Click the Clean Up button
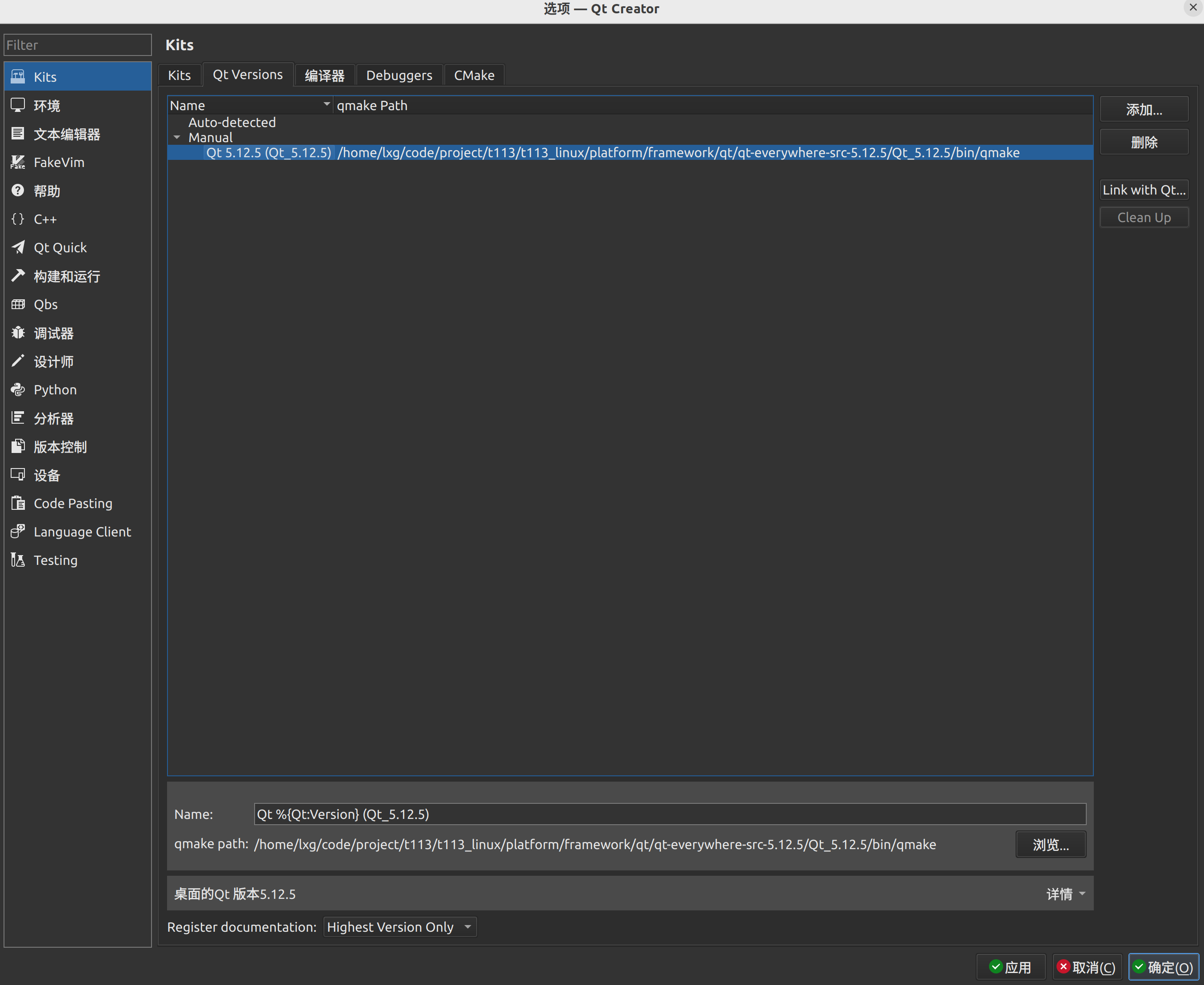1204x985 pixels. pos(1144,217)
